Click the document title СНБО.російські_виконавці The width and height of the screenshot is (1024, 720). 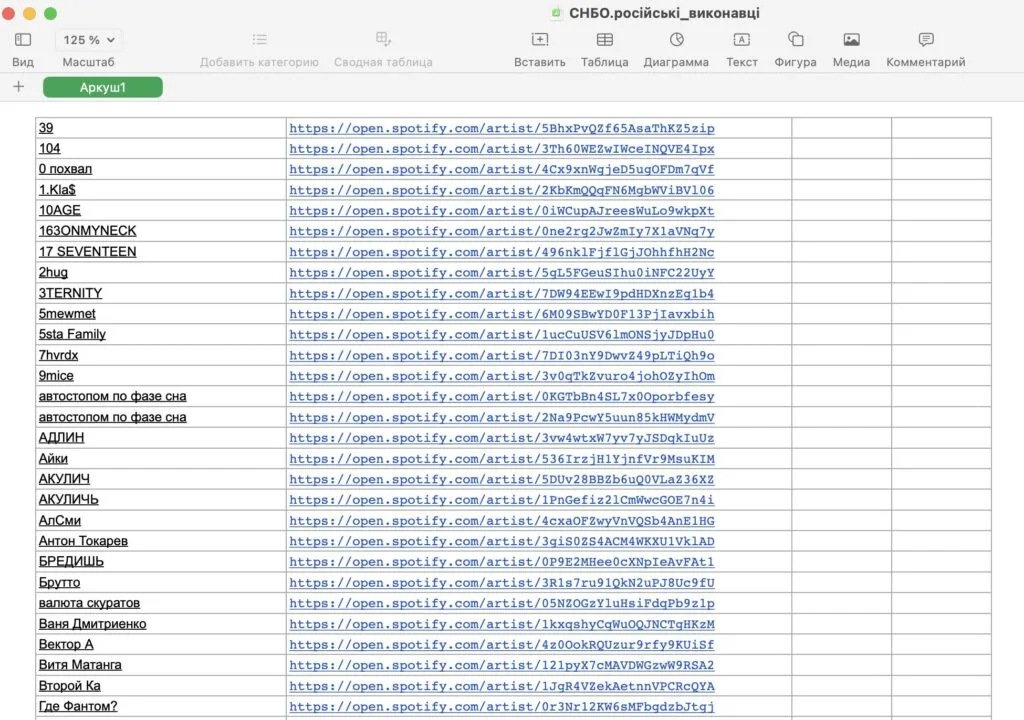(x=663, y=13)
